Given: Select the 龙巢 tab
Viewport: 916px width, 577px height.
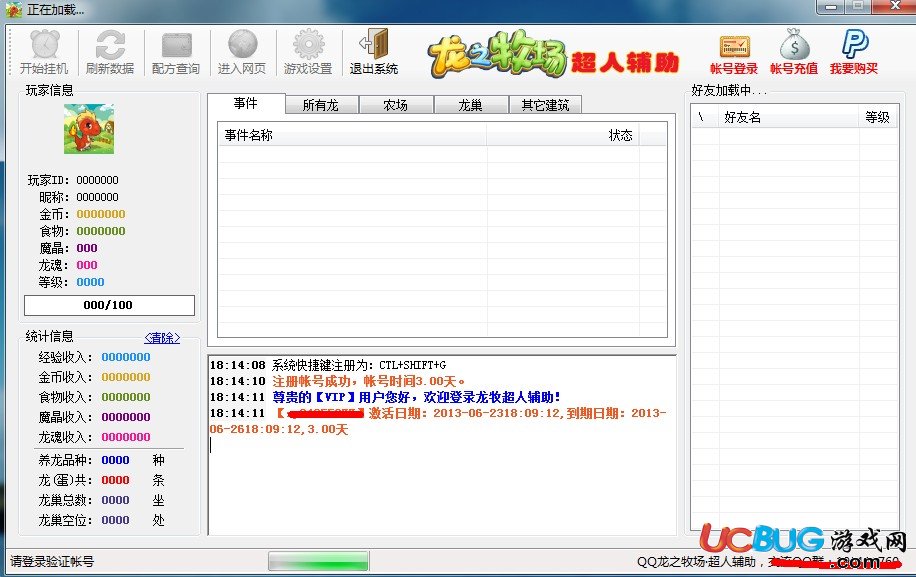Looking at the screenshot, I should [470, 105].
